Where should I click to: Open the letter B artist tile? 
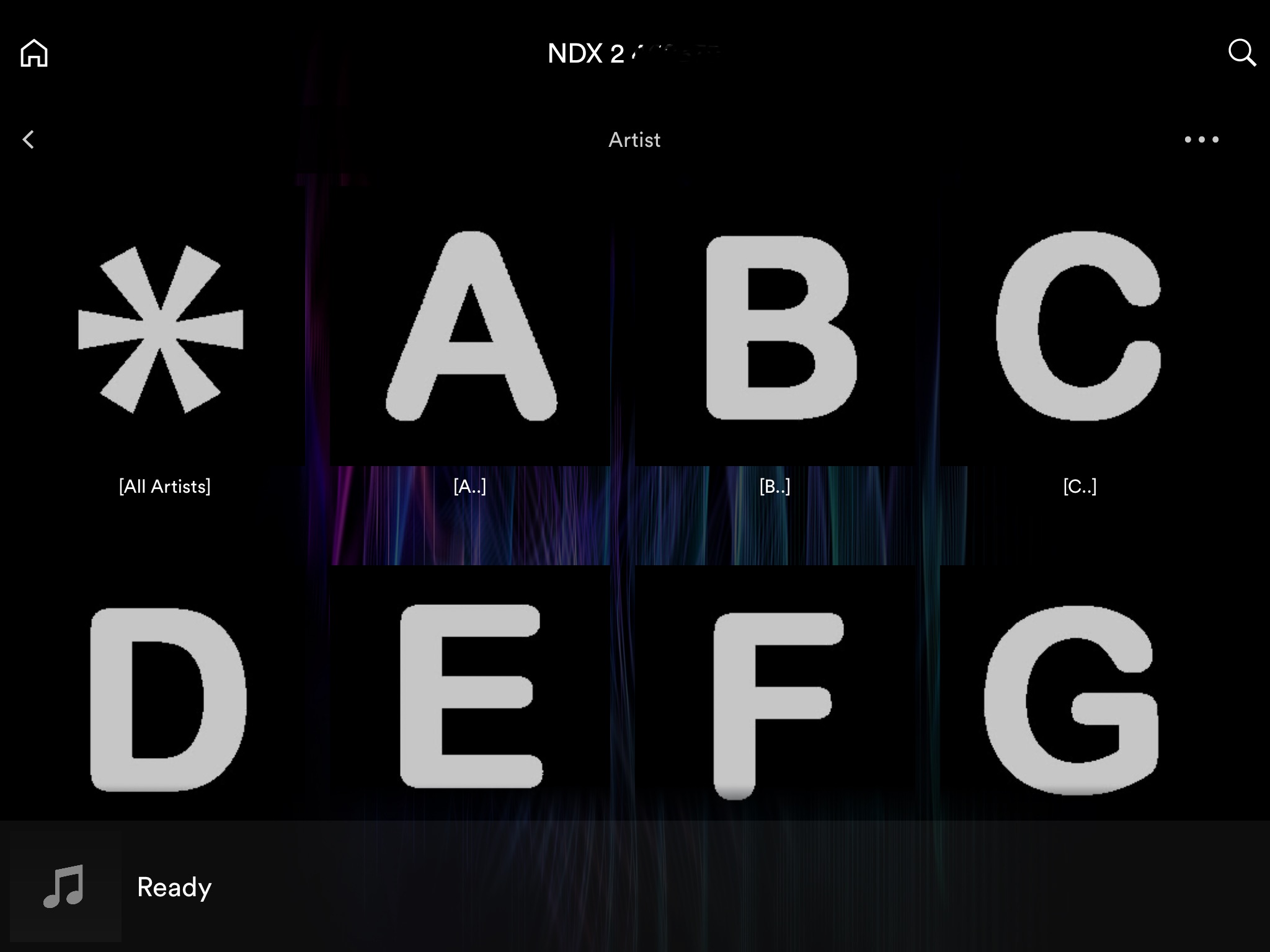click(x=780, y=328)
